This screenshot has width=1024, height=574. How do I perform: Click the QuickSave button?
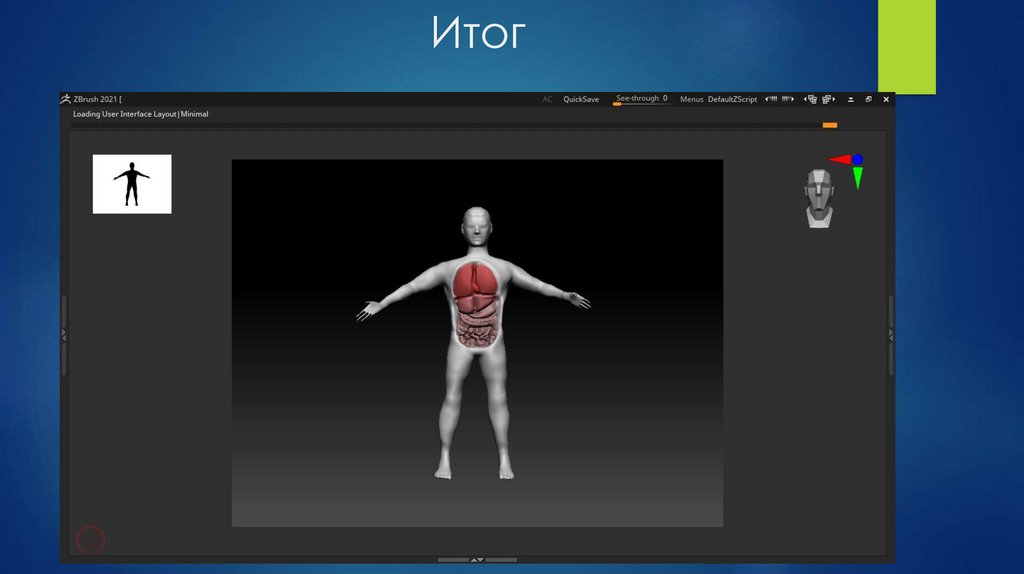click(x=581, y=99)
